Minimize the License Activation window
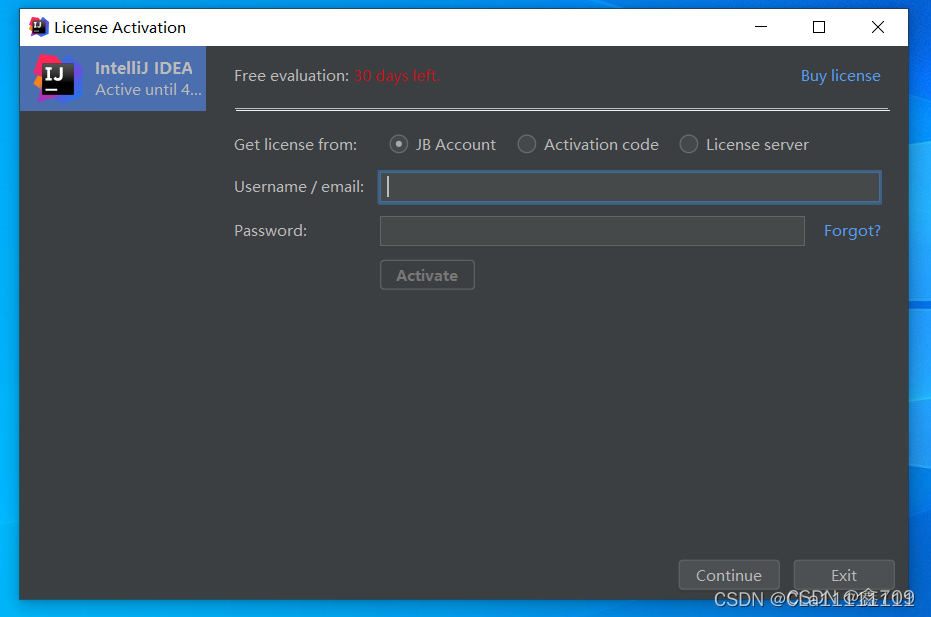 pos(761,27)
